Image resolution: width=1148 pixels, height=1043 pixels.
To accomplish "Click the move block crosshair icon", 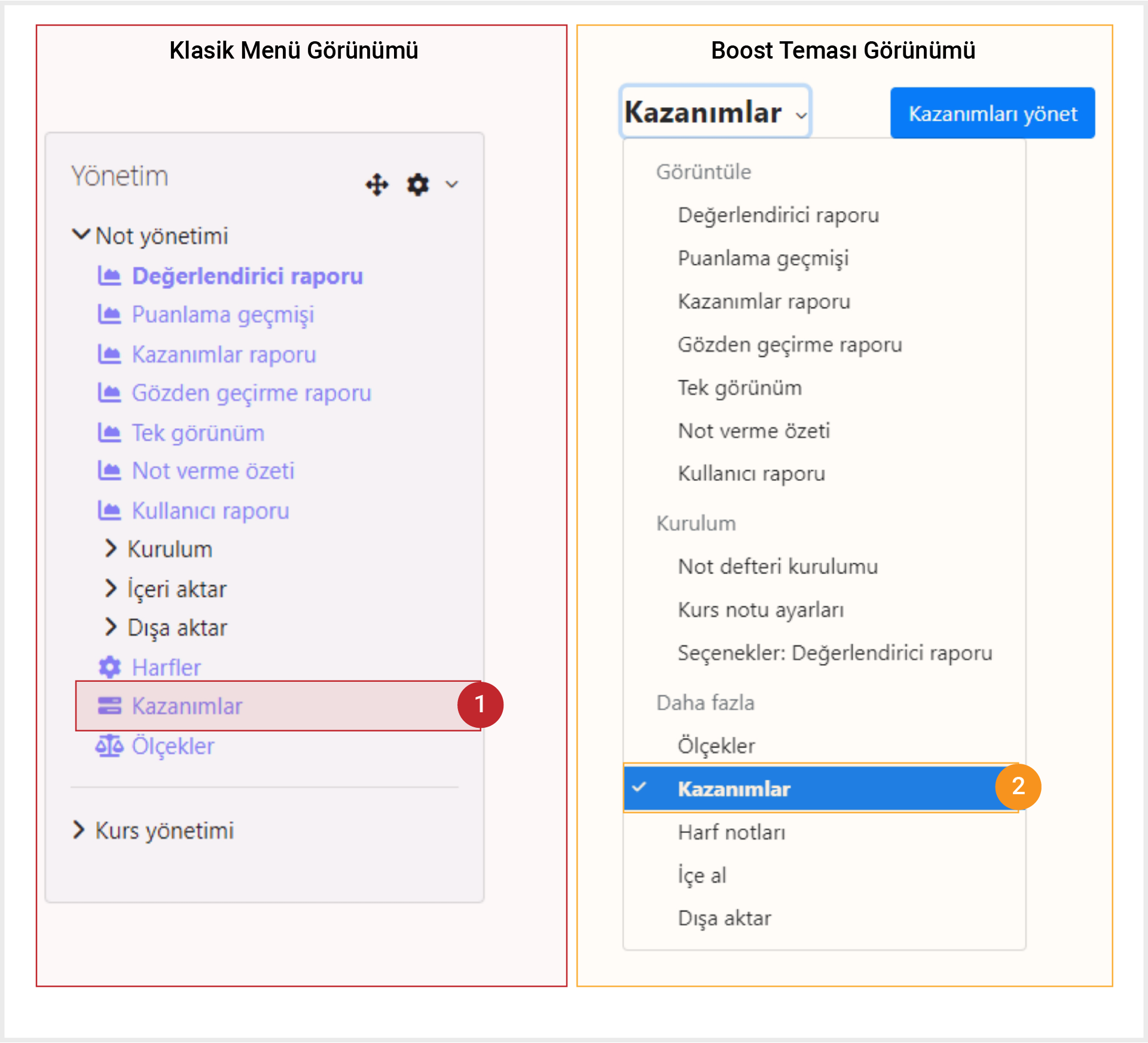I will pyautogui.click(x=377, y=185).
